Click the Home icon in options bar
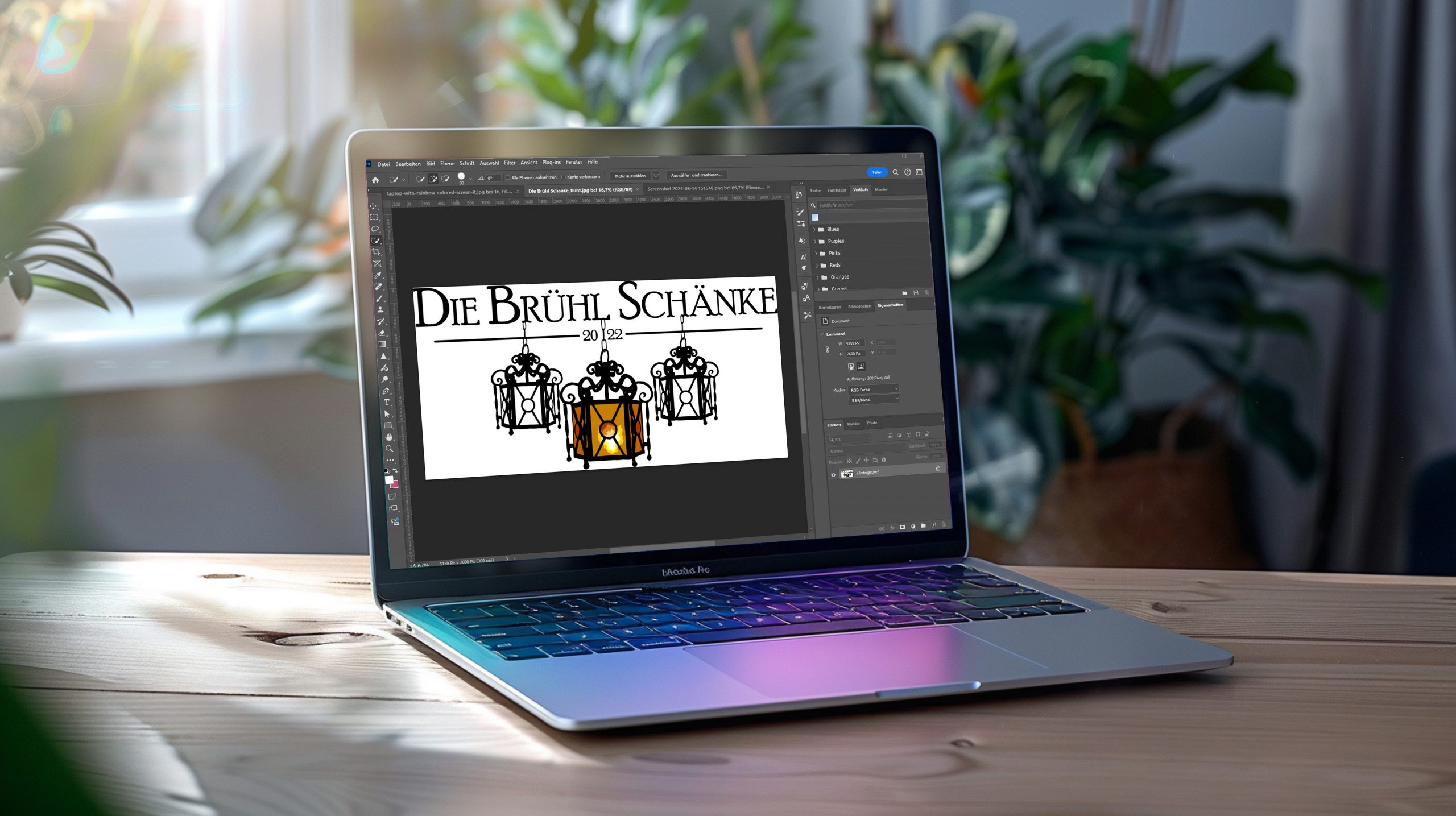The image size is (1456, 816). click(x=375, y=180)
